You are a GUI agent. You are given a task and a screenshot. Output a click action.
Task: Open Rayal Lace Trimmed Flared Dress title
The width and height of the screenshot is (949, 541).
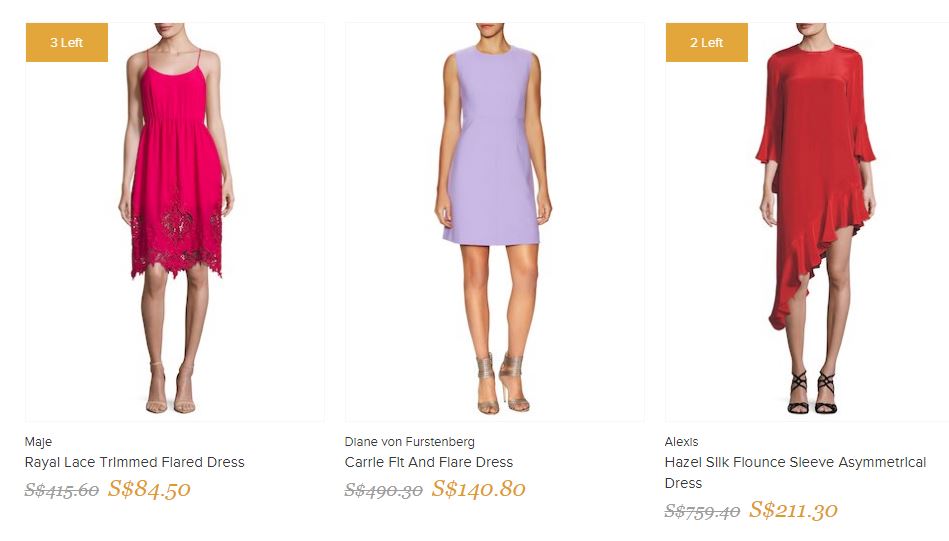click(135, 462)
